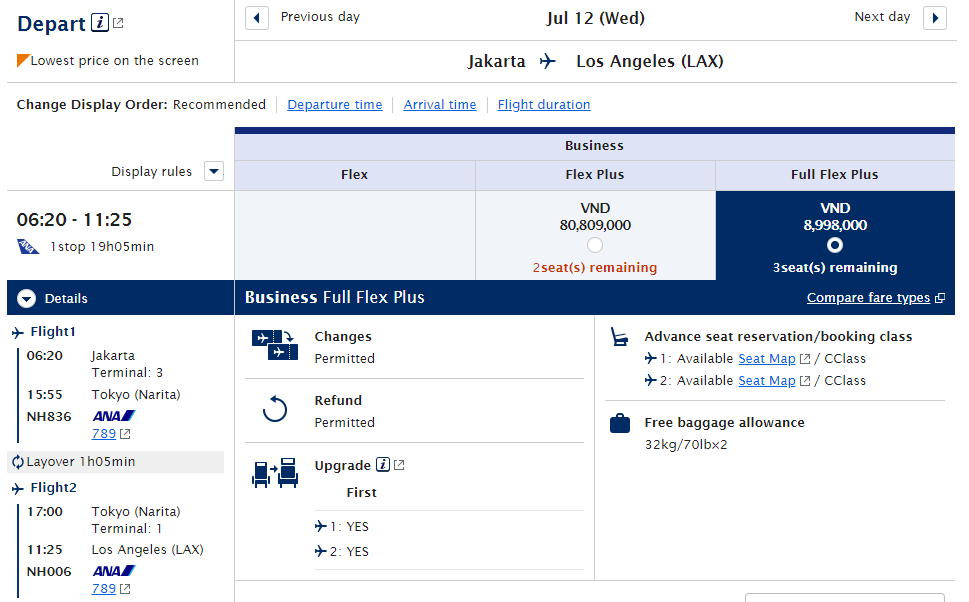The width and height of the screenshot is (969, 602).
Task: Click the external link icon next to Upgrade
Action: tap(399, 465)
